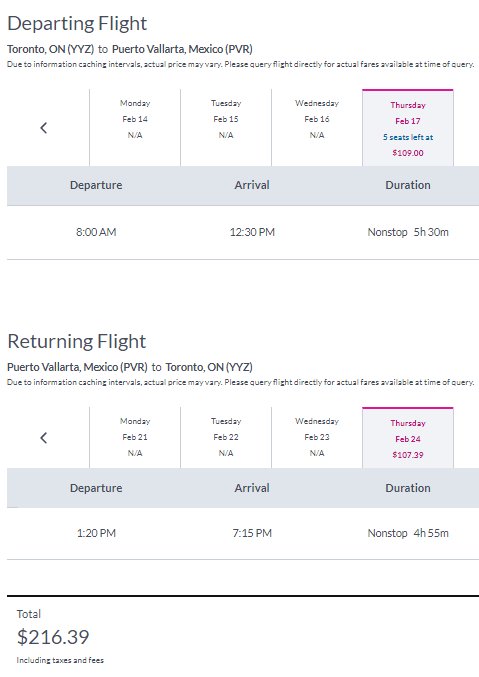Click Duration column header in Returning Flight
This screenshot has width=479, height=677.
(x=408, y=488)
